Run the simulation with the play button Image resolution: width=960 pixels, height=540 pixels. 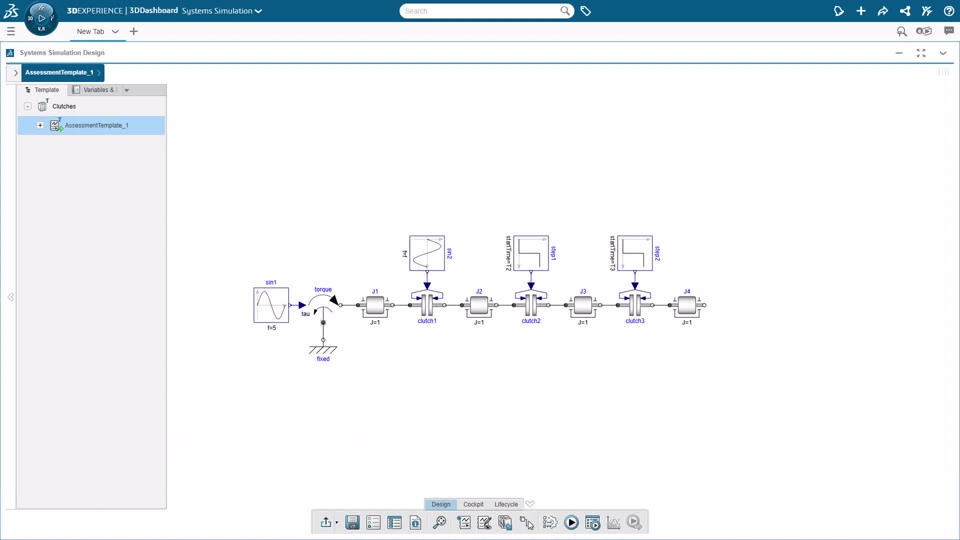571,522
